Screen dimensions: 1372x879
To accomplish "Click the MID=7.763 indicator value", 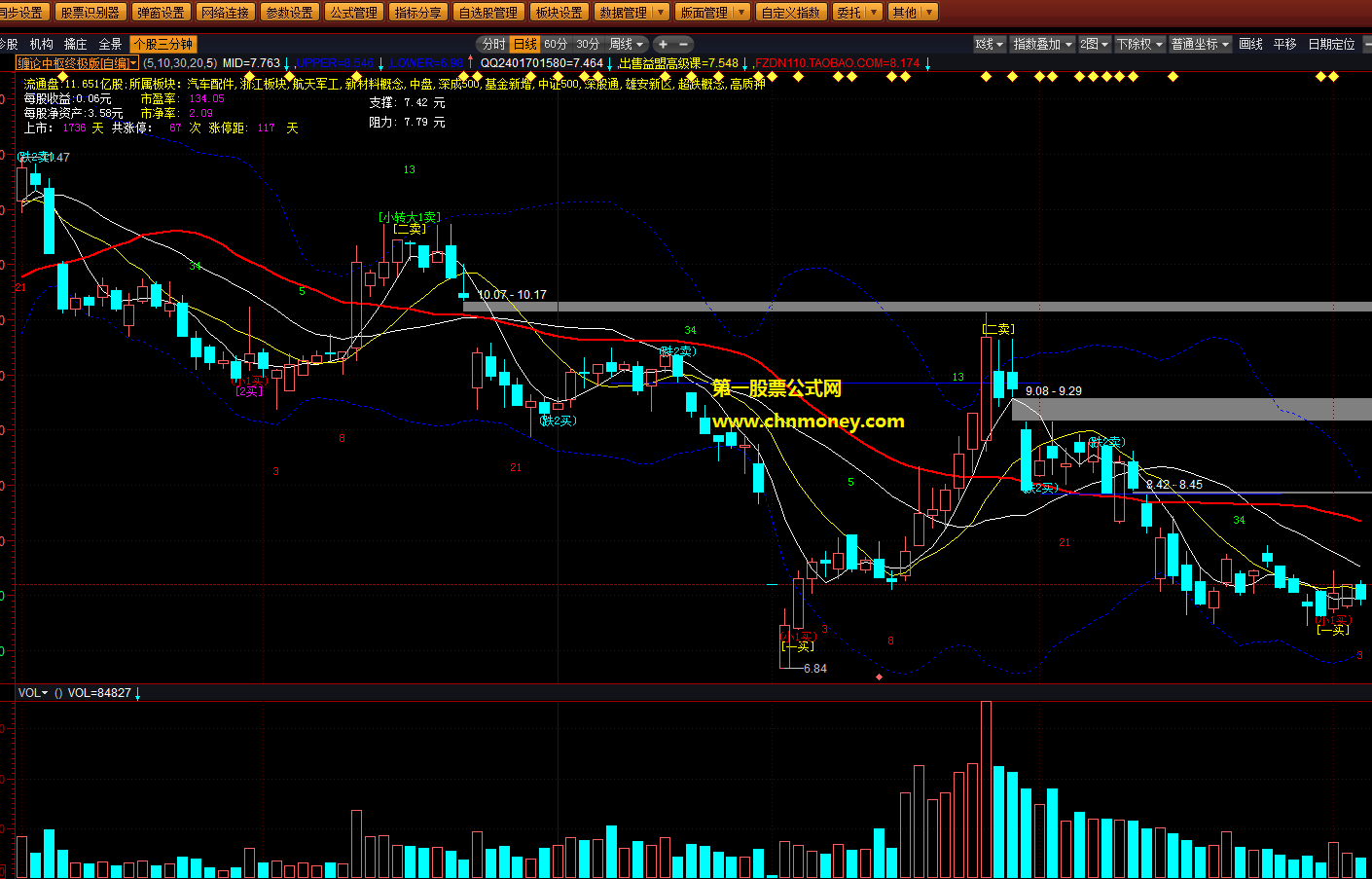I will (x=251, y=63).
